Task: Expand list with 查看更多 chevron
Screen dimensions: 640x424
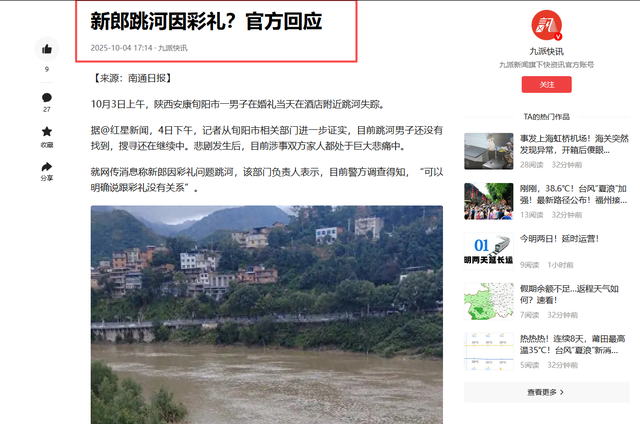Action: pyautogui.click(x=547, y=392)
